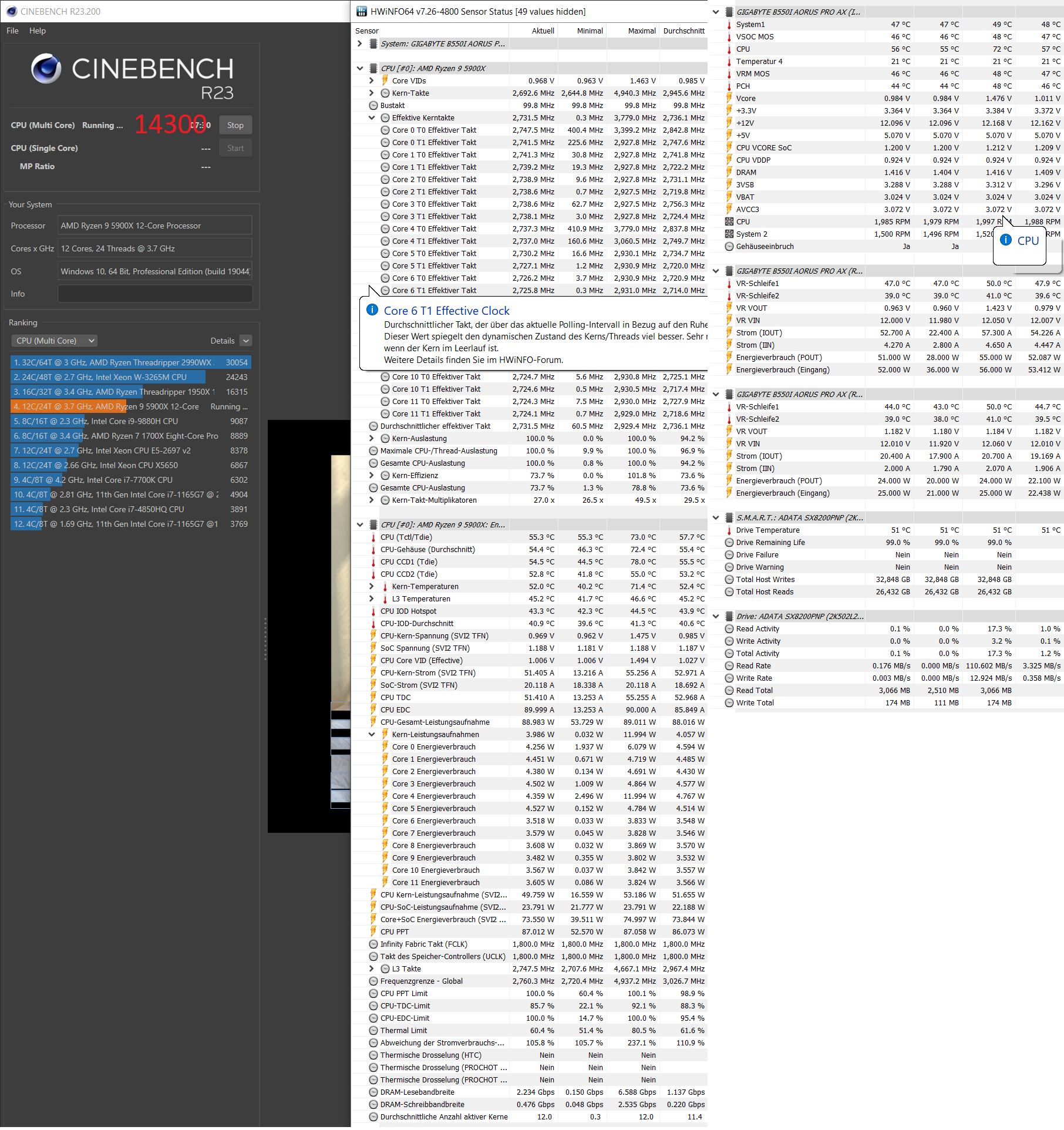Viewport: 1064px width, 1130px height.
Task: Open the Details dropdown arrow in Ranking
Action: [246, 341]
